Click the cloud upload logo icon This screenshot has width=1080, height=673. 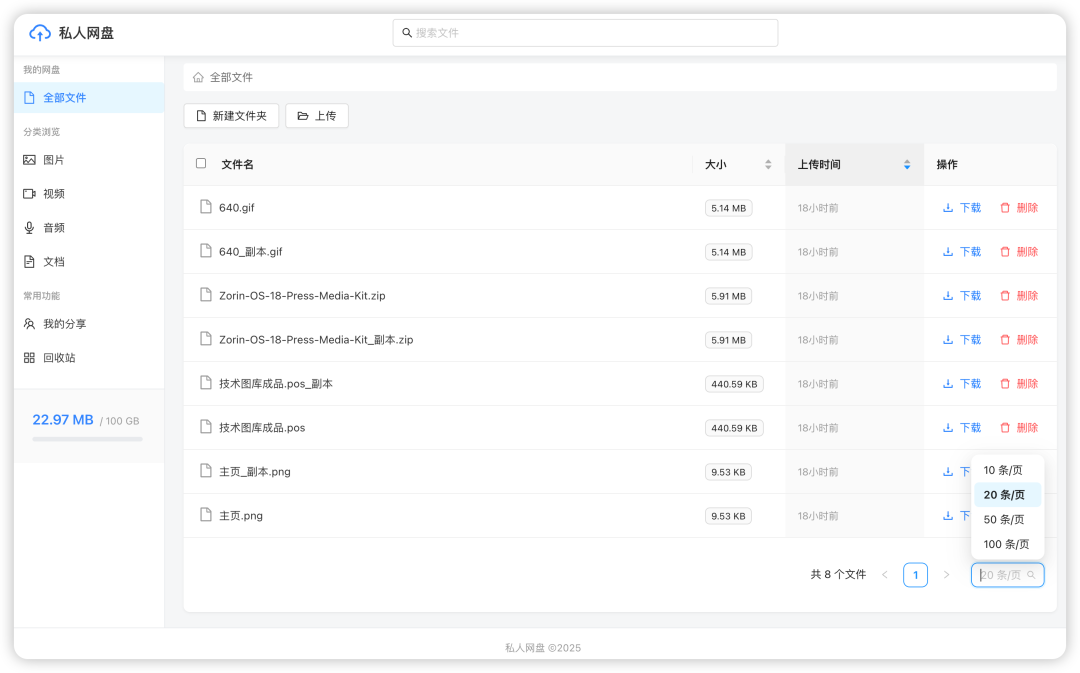click(38, 33)
